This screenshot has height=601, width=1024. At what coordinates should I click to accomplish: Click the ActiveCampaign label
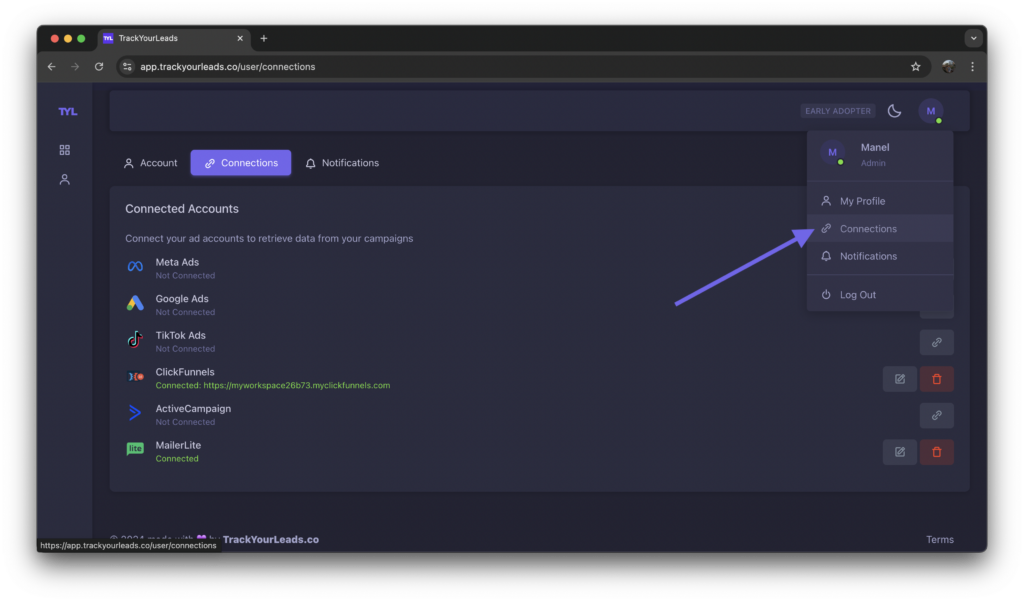pyautogui.click(x=193, y=409)
